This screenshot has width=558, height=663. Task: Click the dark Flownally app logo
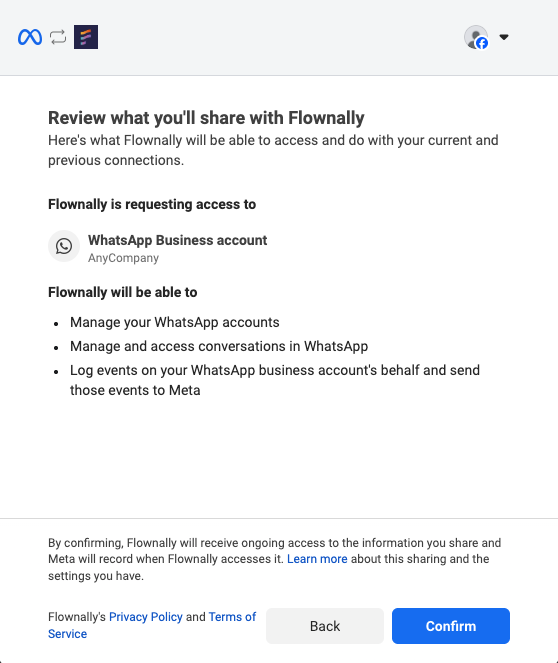(86, 37)
